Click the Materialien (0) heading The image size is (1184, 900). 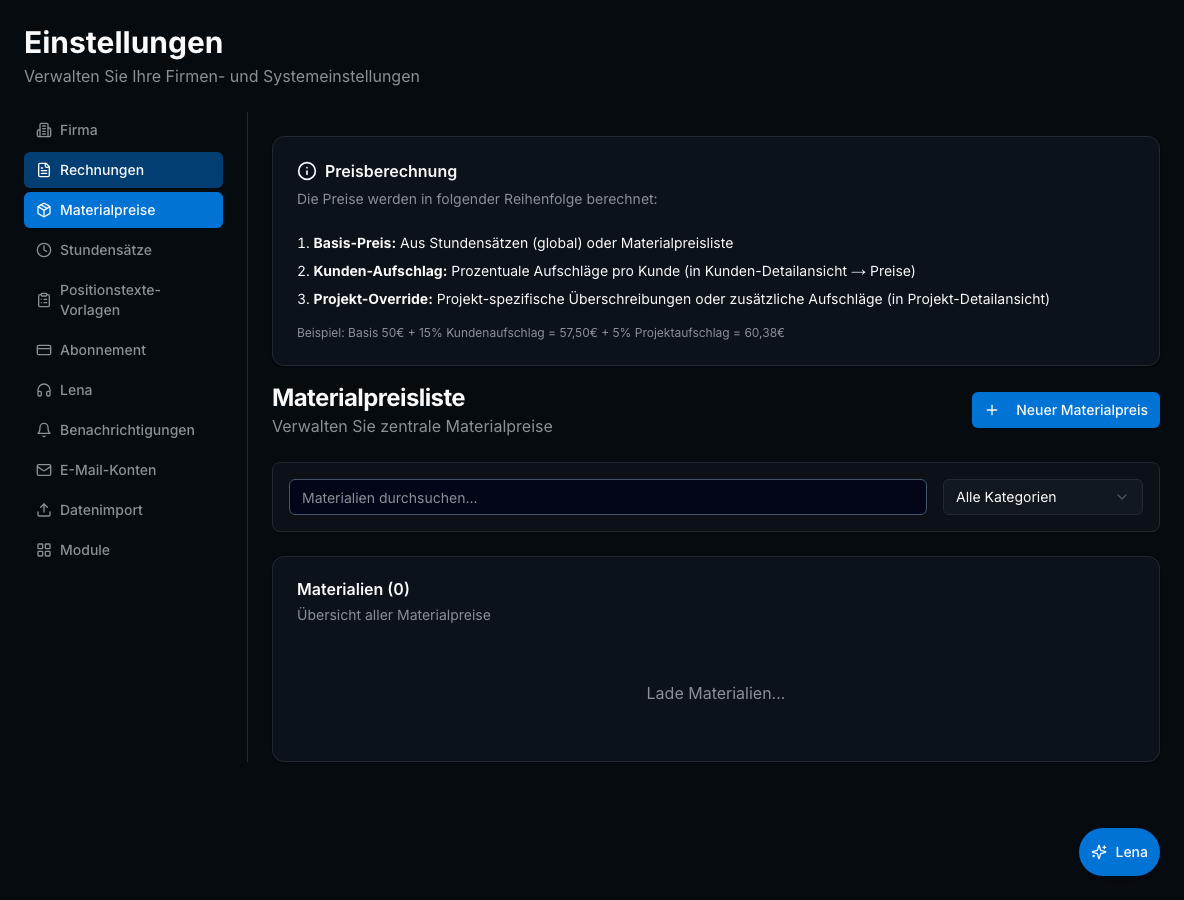coord(353,589)
